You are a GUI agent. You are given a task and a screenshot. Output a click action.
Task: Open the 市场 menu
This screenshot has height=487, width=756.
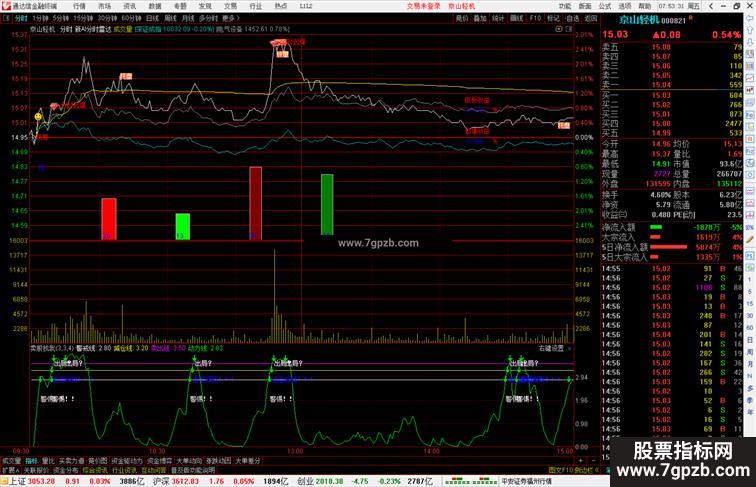tap(105, 6)
